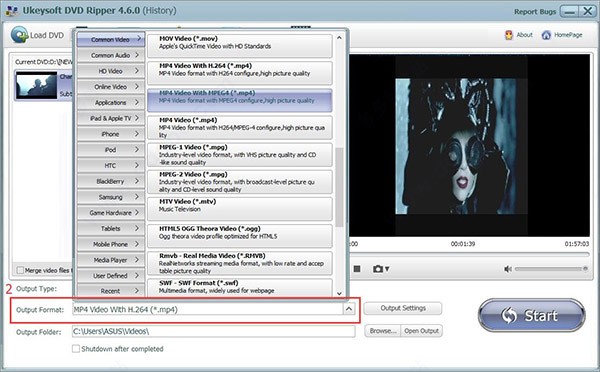Click the scroll-down arrow in the format list

(339, 293)
